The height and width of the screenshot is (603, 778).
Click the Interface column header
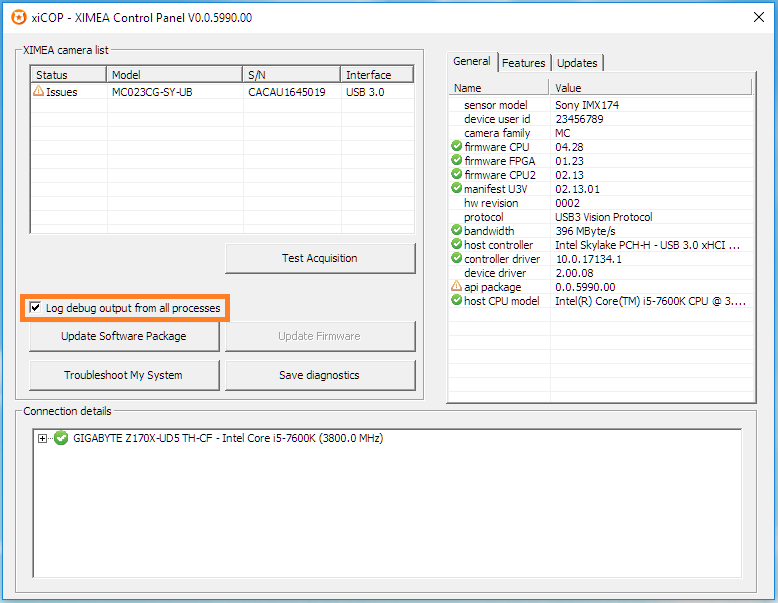pos(377,74)
